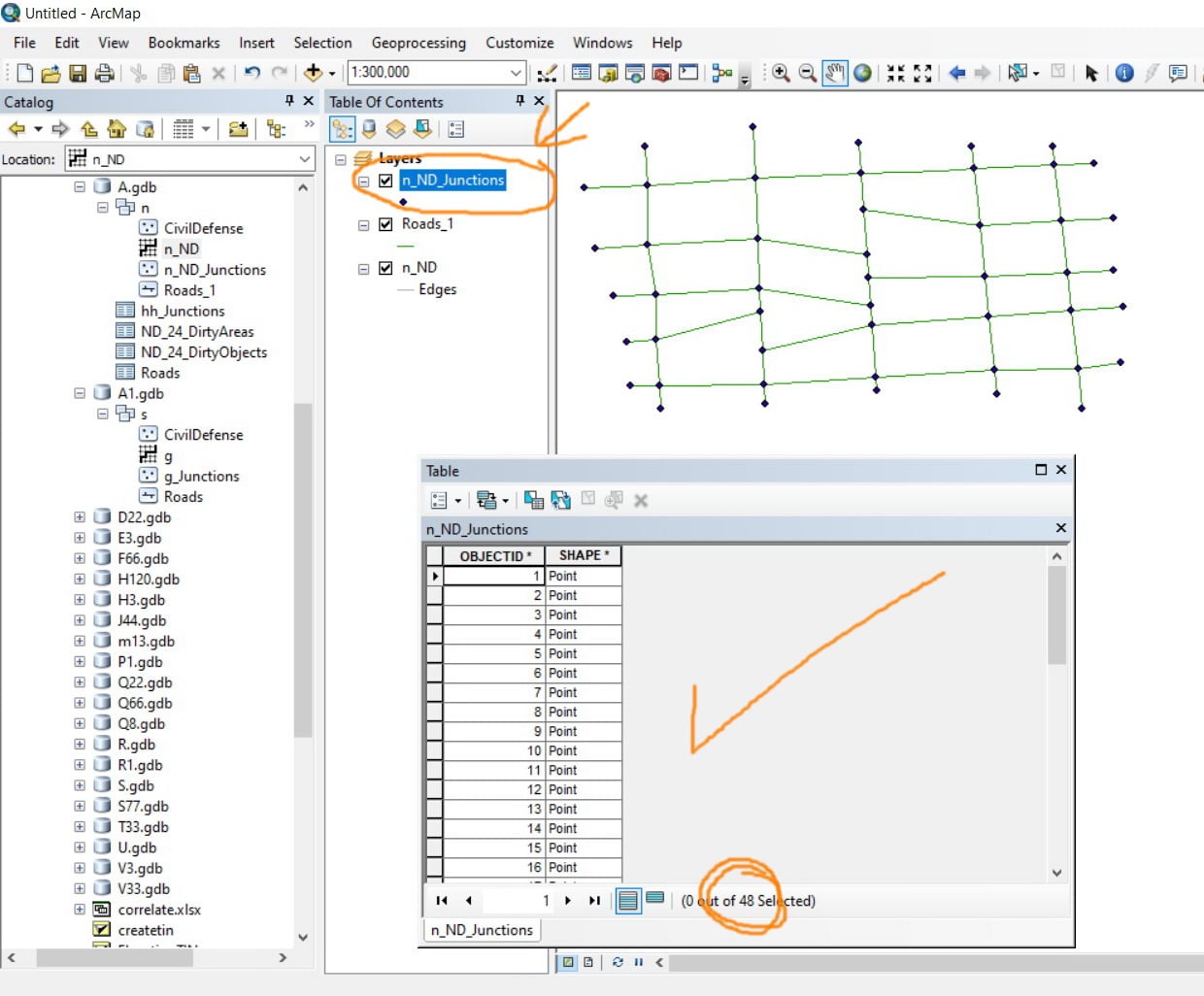The image size is (1204, 996).
Task: Uncheck the n_ND_Junctions layer
Action: (x=385, y=181)
